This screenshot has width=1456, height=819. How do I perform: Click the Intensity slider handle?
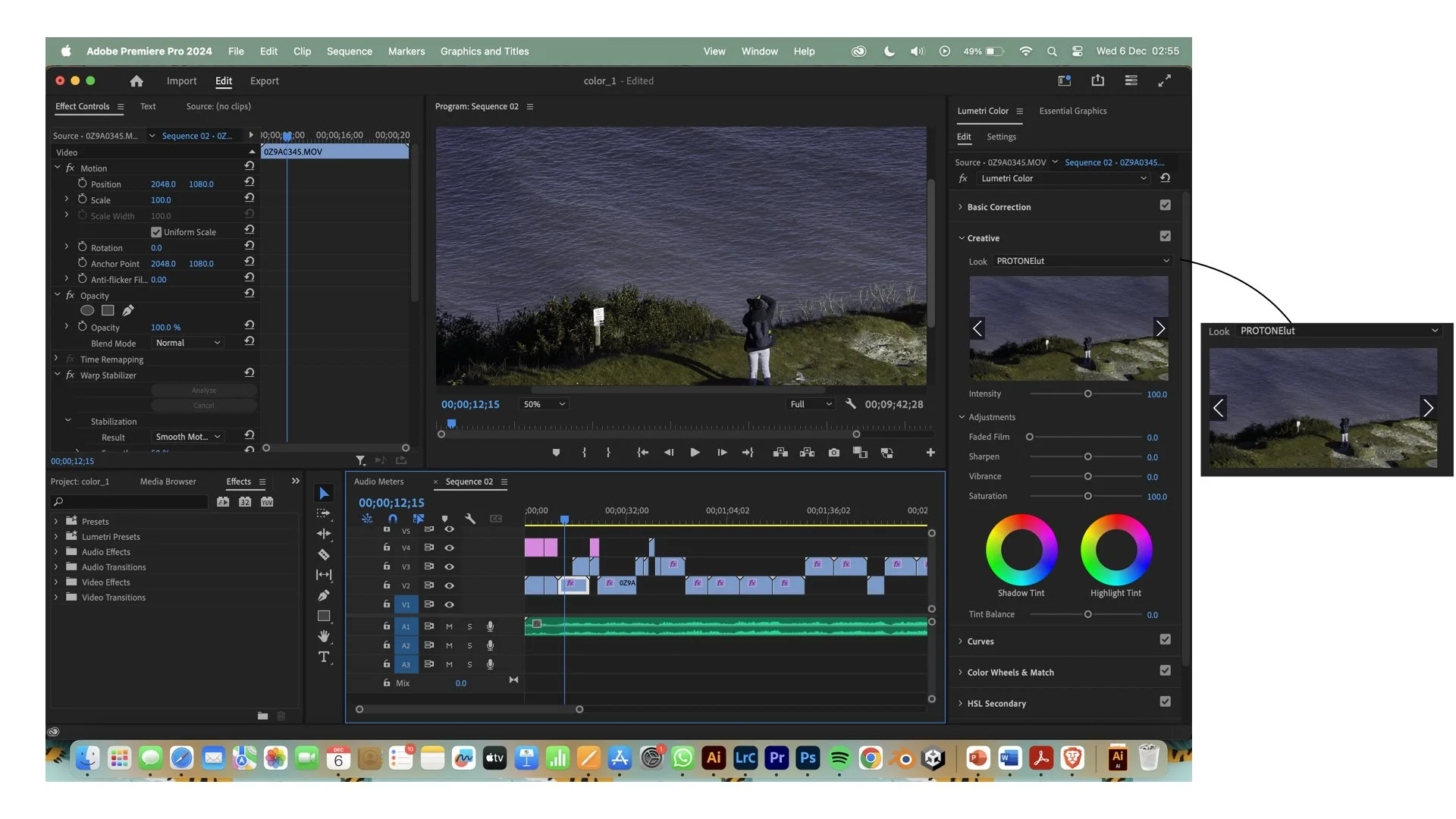click(x=1087, y=394)
